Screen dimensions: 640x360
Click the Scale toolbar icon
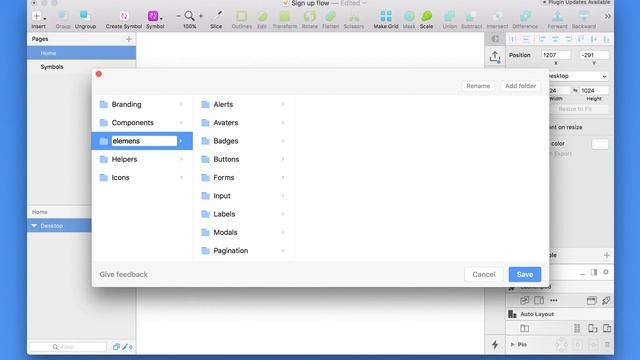(x=427, y=16)
